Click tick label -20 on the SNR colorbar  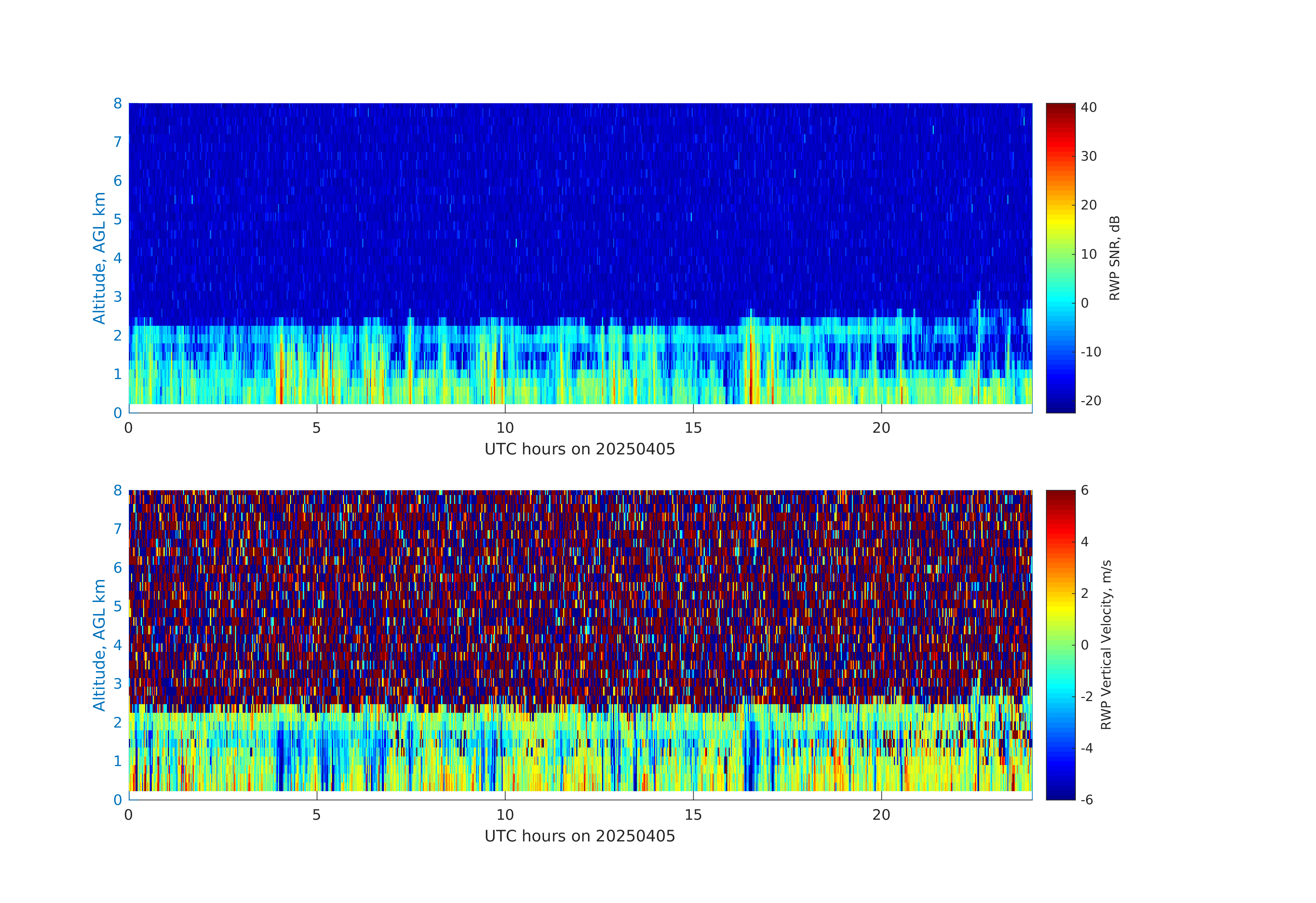[x=1091, y=401]
